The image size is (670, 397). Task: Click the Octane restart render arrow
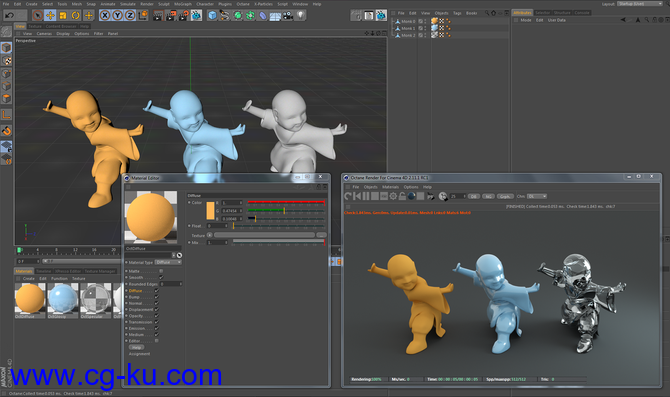(348, 196)
